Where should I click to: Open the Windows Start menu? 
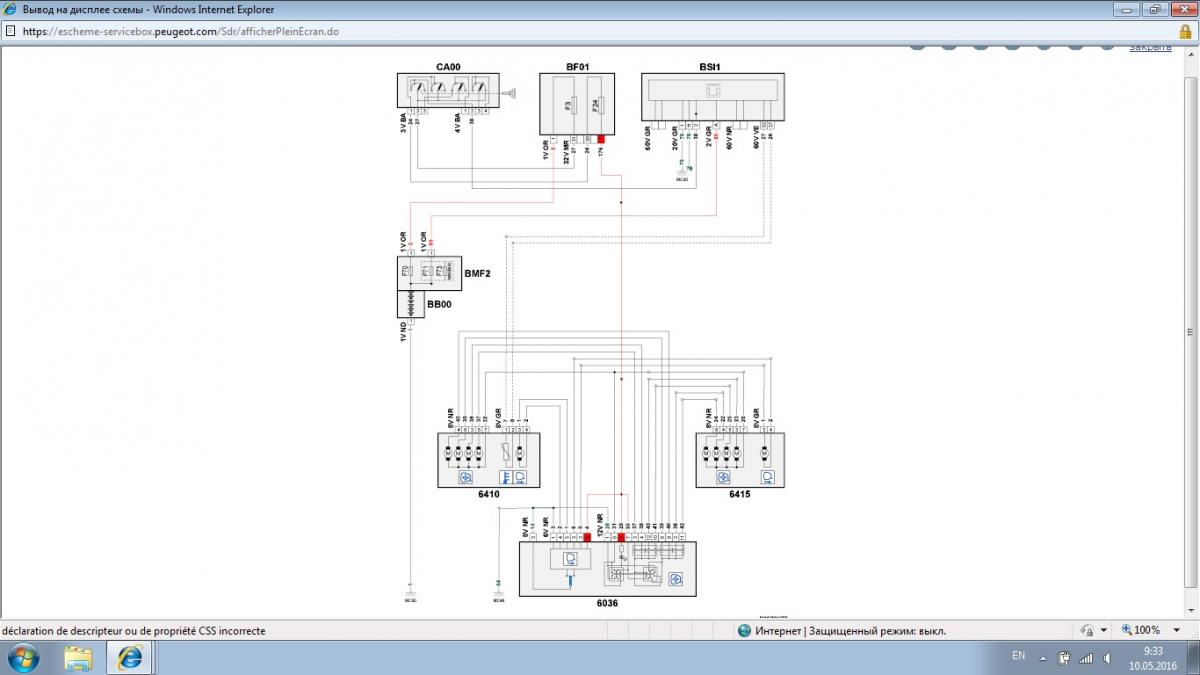[23, 657]
